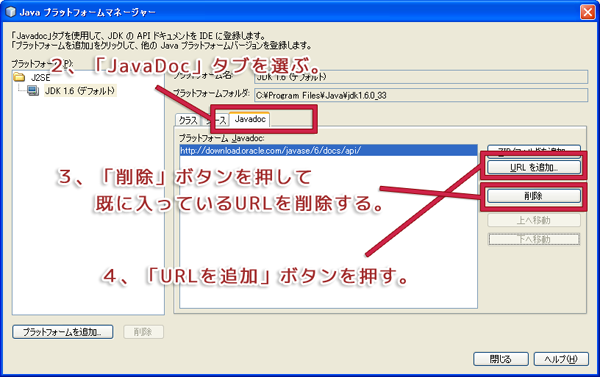The image size is (600, 377).
Task: Click プラットフォームを追加 button
Action: [x=63, y=332]
